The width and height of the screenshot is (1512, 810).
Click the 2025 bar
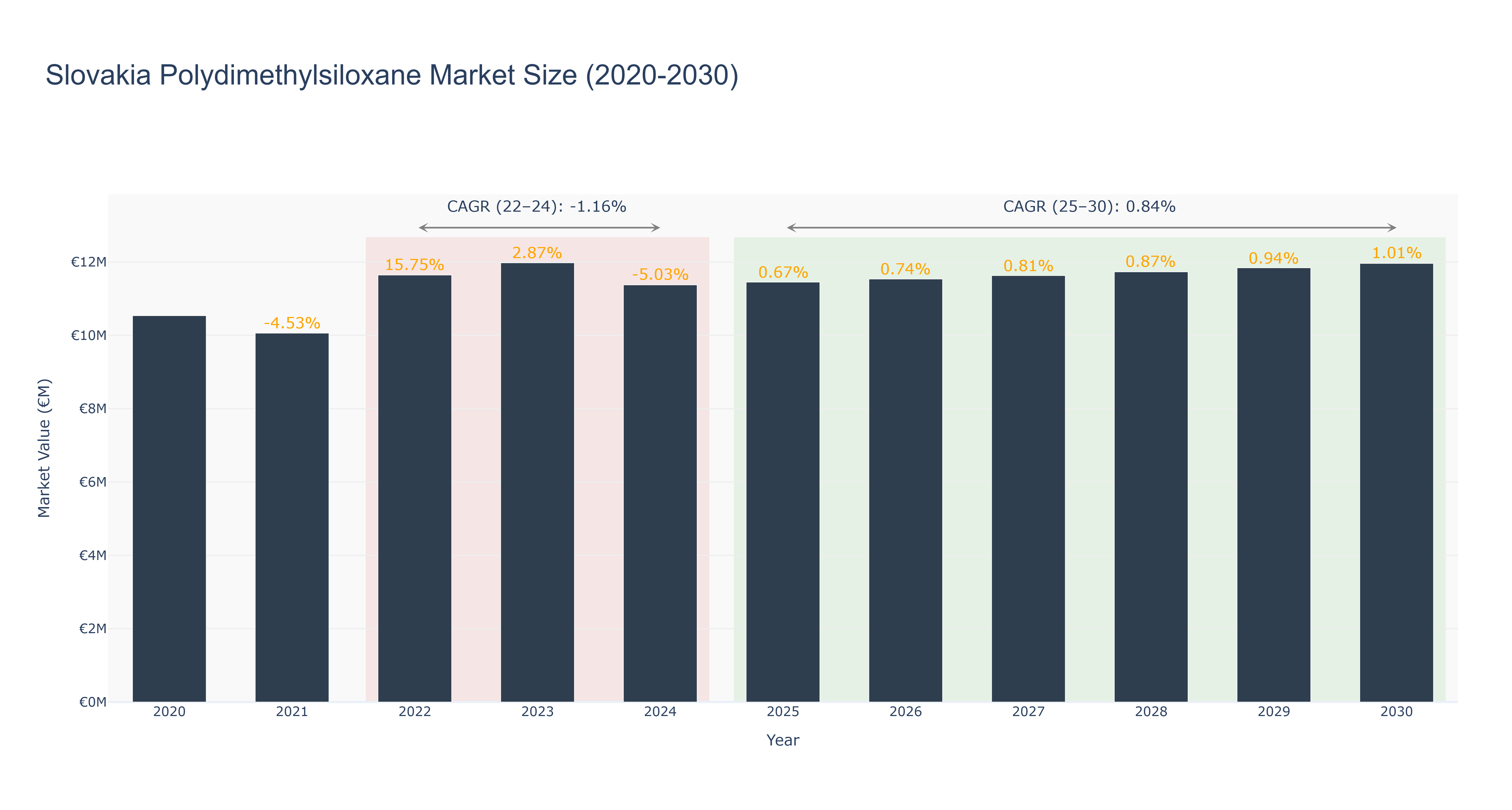(782, 492)
